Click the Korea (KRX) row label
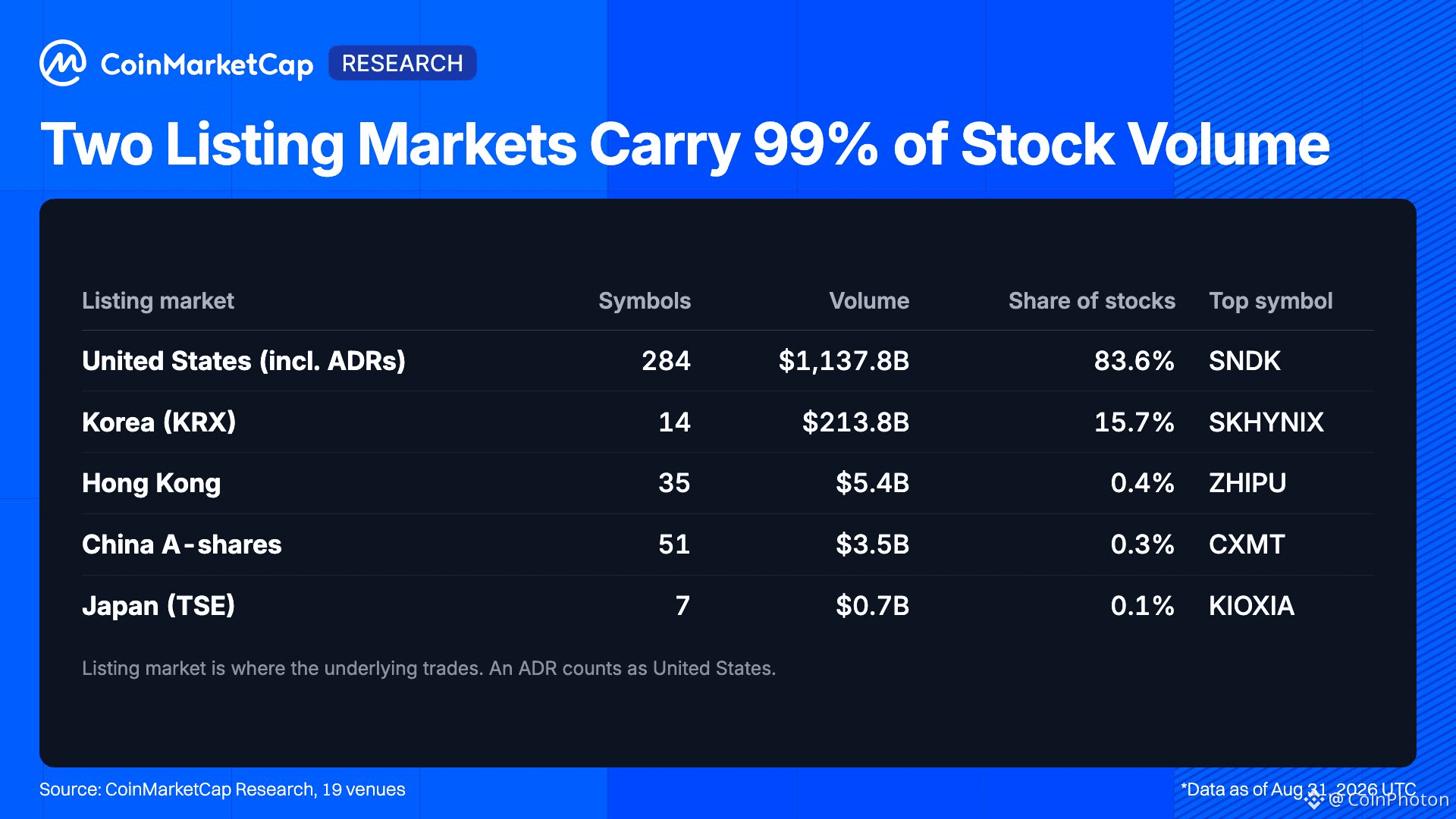 pyautogui.click(x=159, y=422)
